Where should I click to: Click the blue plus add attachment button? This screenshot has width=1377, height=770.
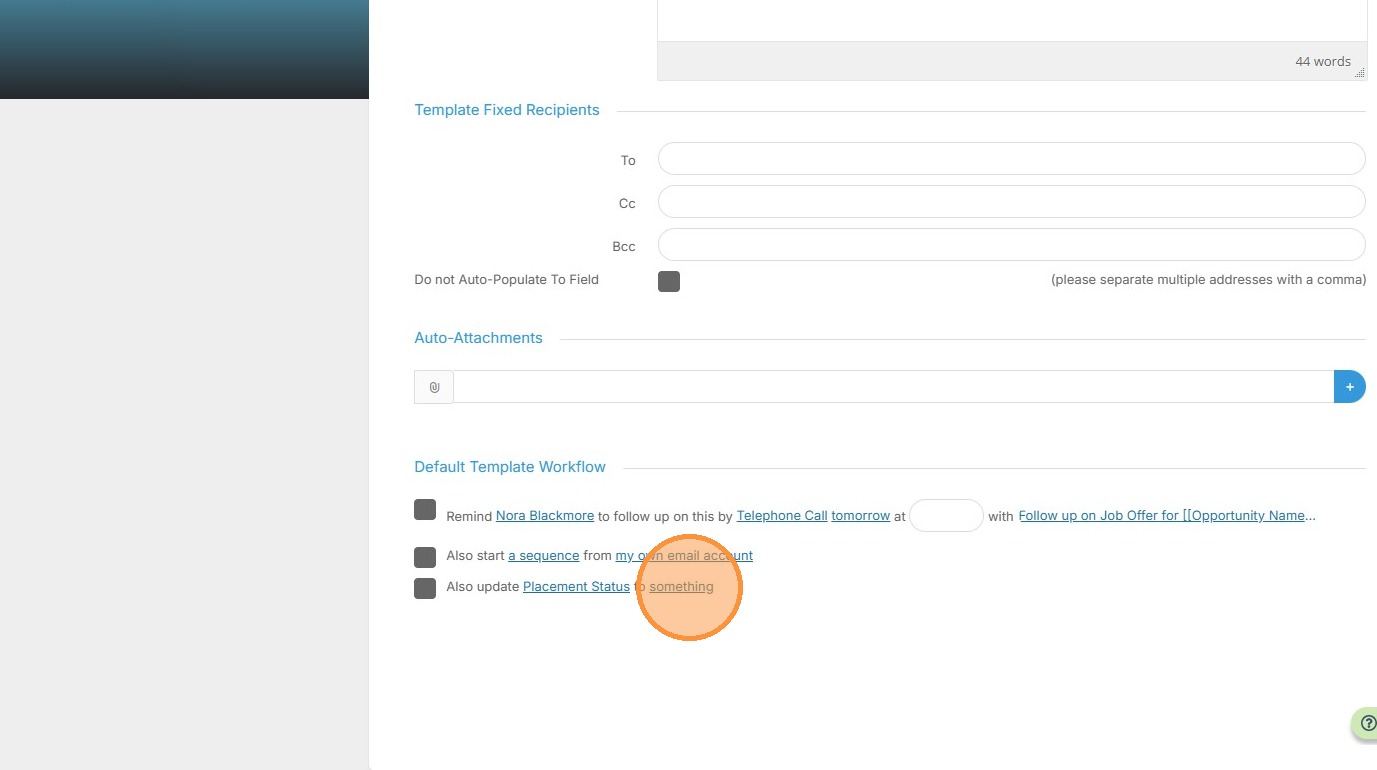[x=1349, y=387]
